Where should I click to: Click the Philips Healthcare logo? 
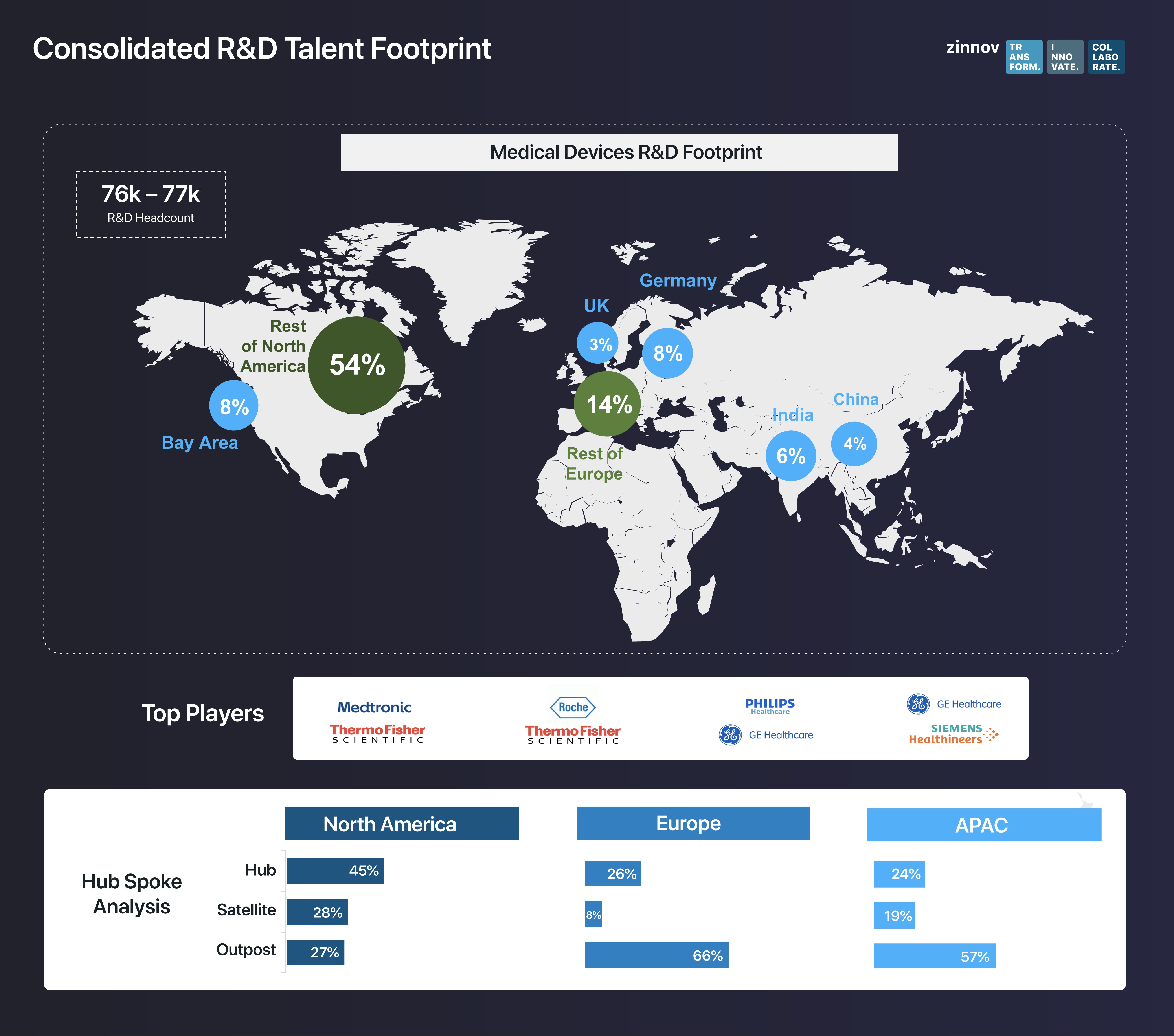[770, 706]
